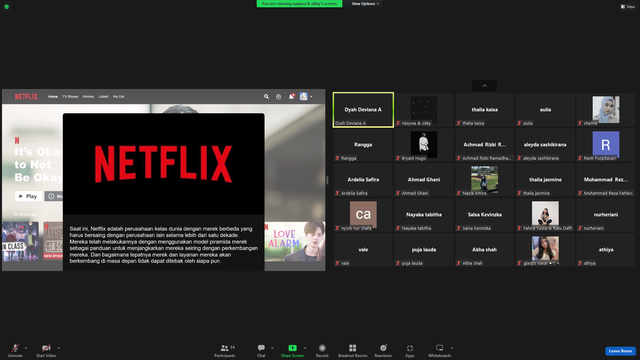This screenshot has width=640, height=360.
Task: Select Bryant Hugo participant tile
Action: tap(424, 145)
